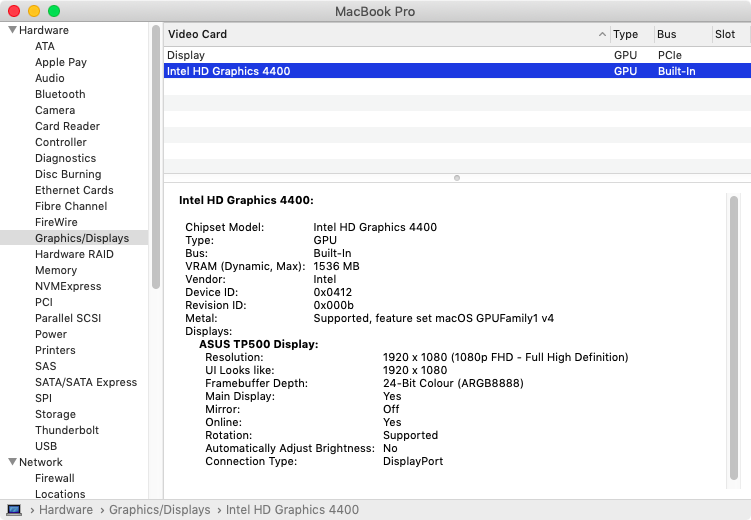Click the Hardware group label in sidebar

pos(44,30)
